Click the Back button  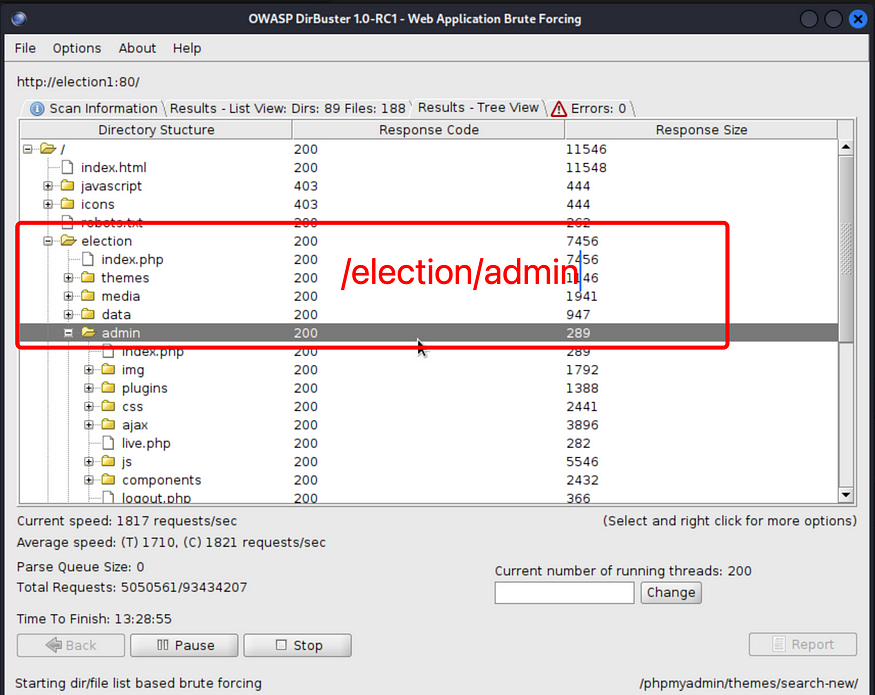click(x=71, y=645)
